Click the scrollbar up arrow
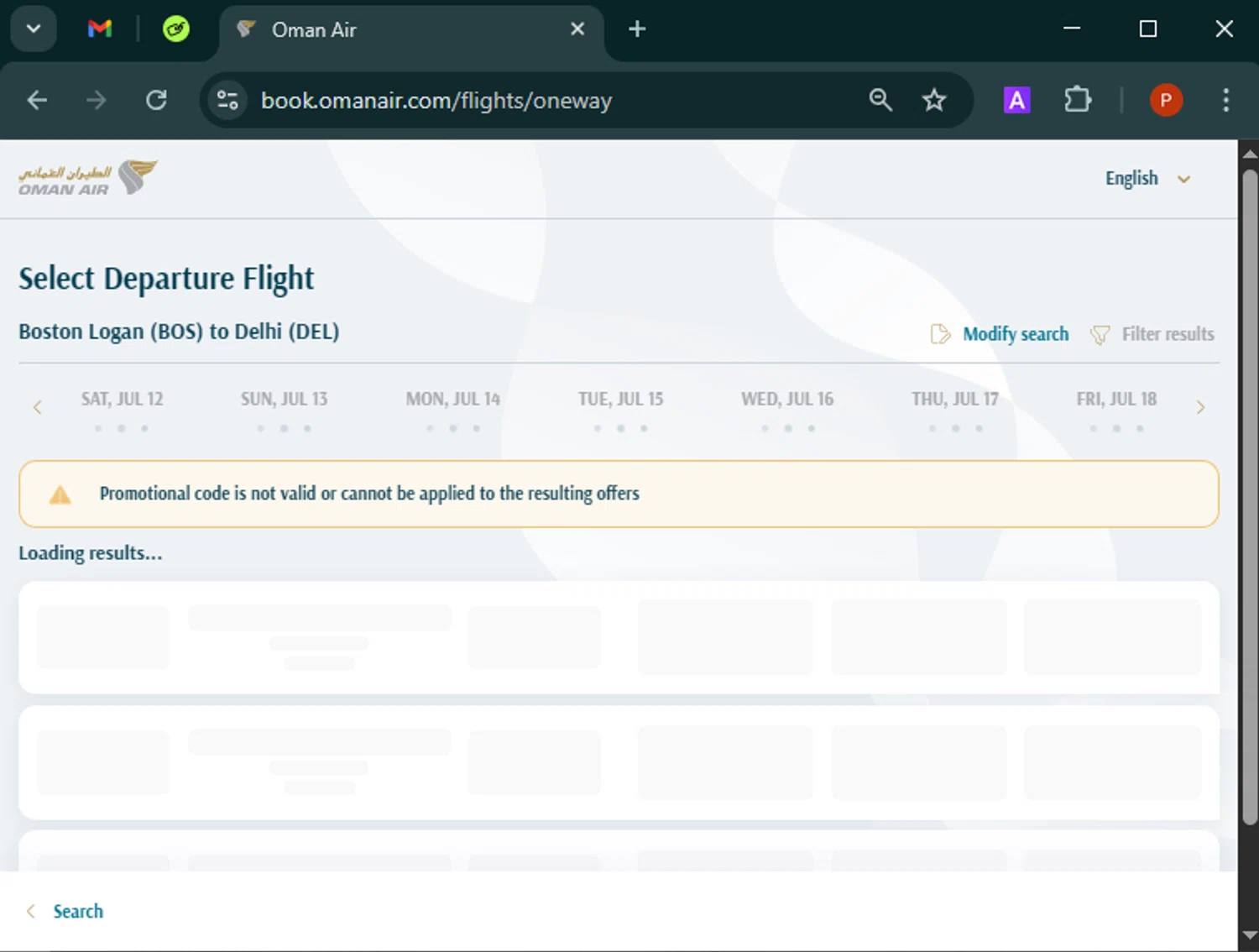1259x952 pixels. [1250, 154]
